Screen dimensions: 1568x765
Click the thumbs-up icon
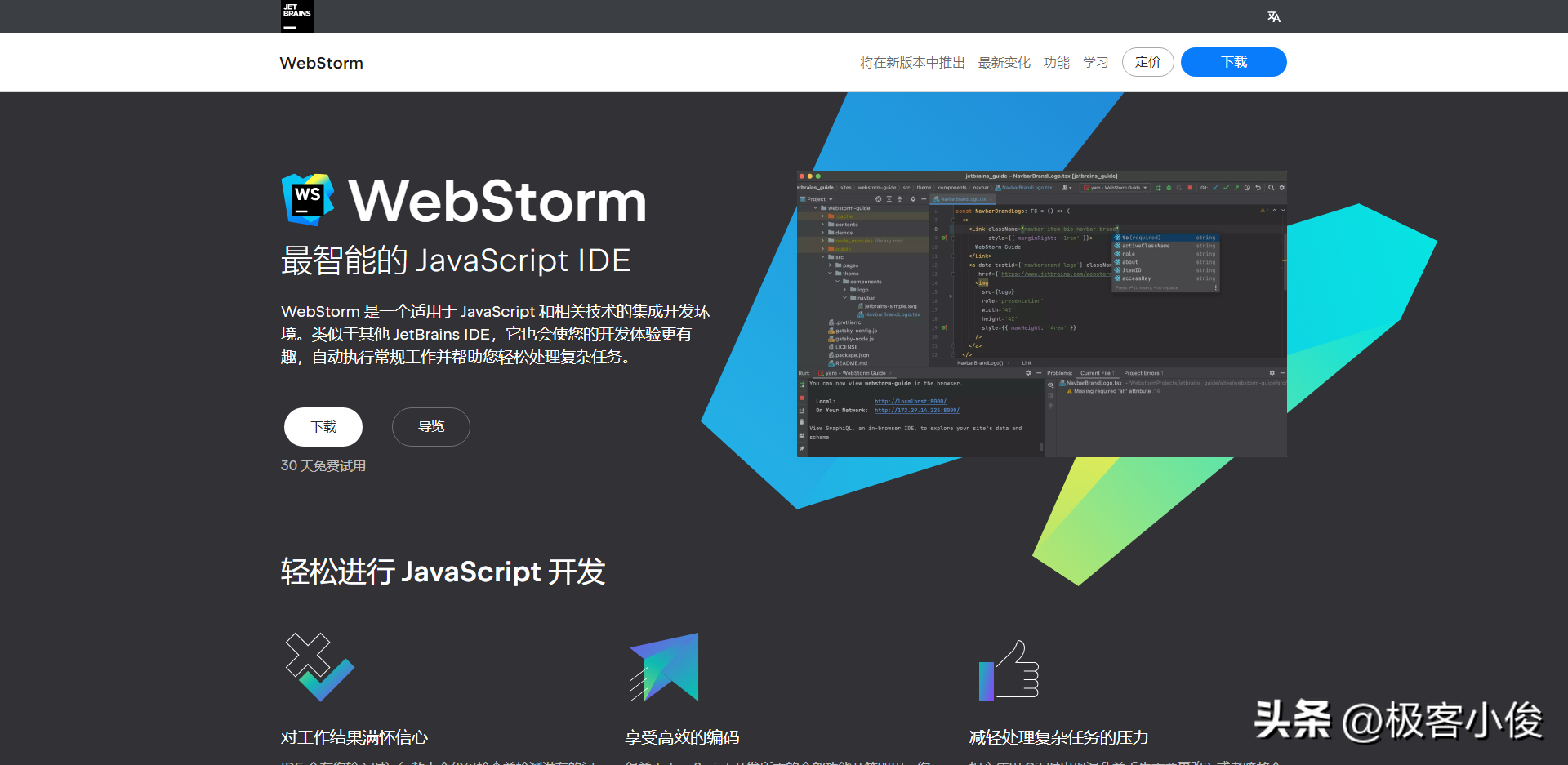point(1009,669)
